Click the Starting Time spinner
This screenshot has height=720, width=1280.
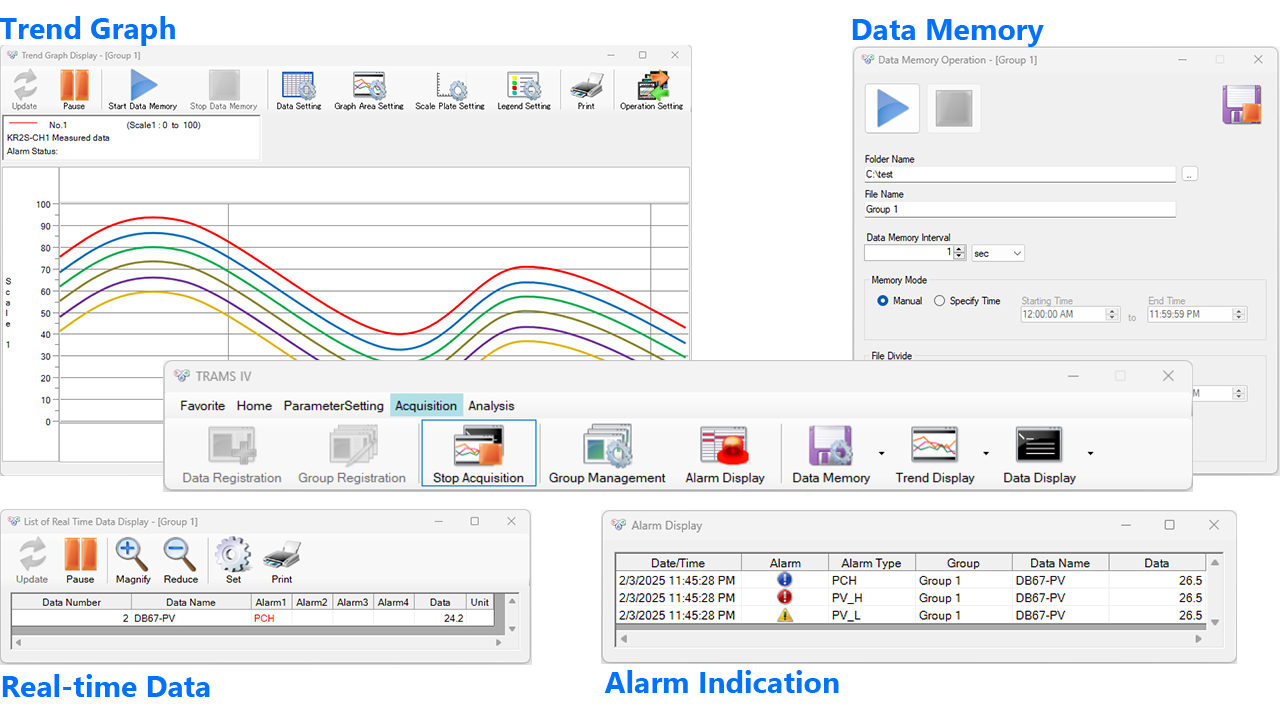point(1112,314)
